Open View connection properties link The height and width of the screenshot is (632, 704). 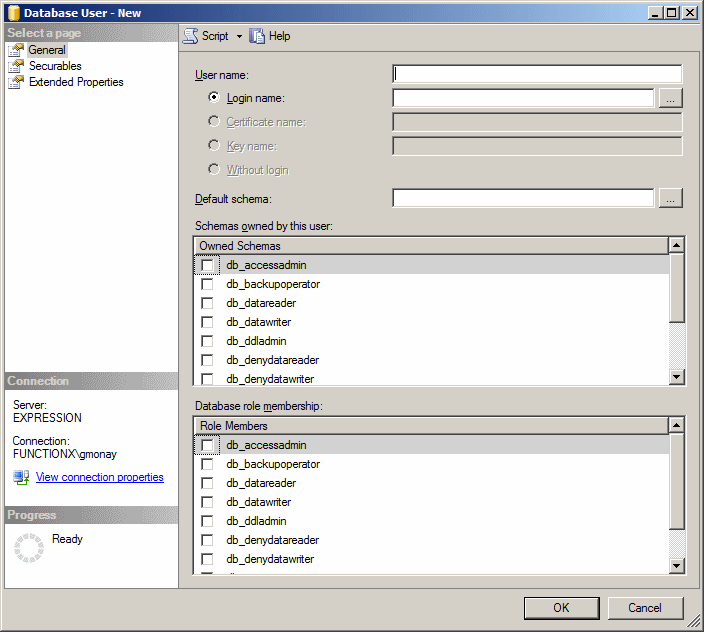100,477
